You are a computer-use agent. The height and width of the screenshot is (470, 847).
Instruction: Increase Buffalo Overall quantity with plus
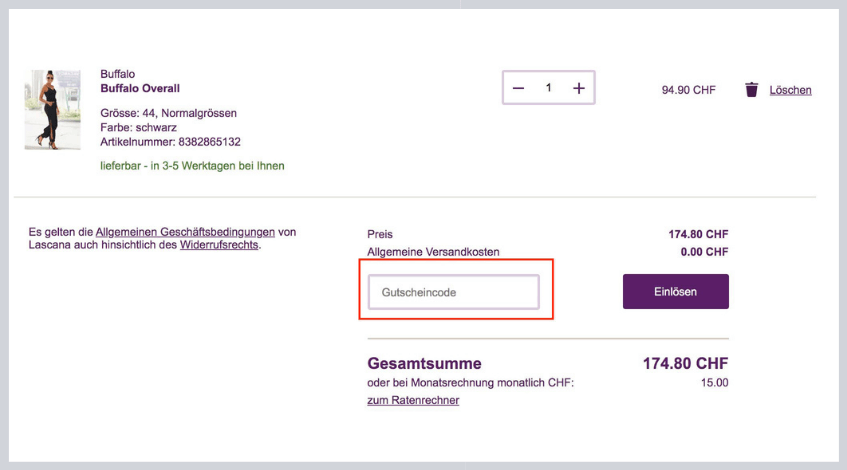click(x=579, y=88)
